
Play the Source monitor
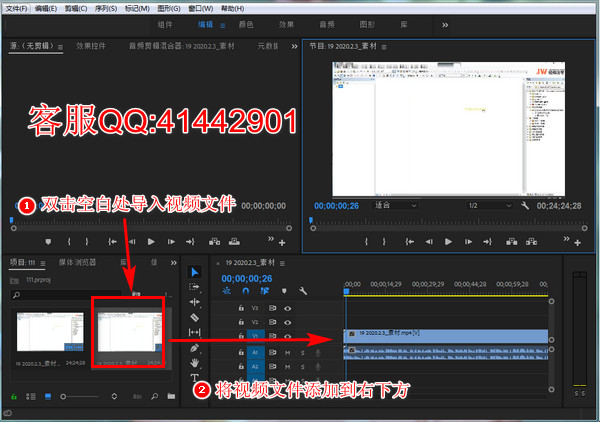point(151,242)
